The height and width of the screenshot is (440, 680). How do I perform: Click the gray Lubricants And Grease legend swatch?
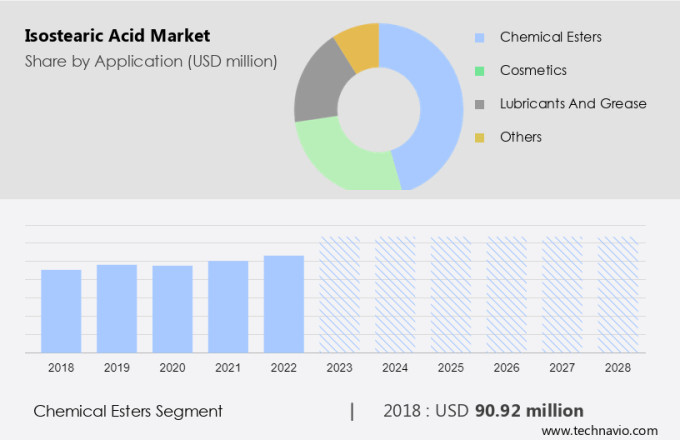coord(480,104)
